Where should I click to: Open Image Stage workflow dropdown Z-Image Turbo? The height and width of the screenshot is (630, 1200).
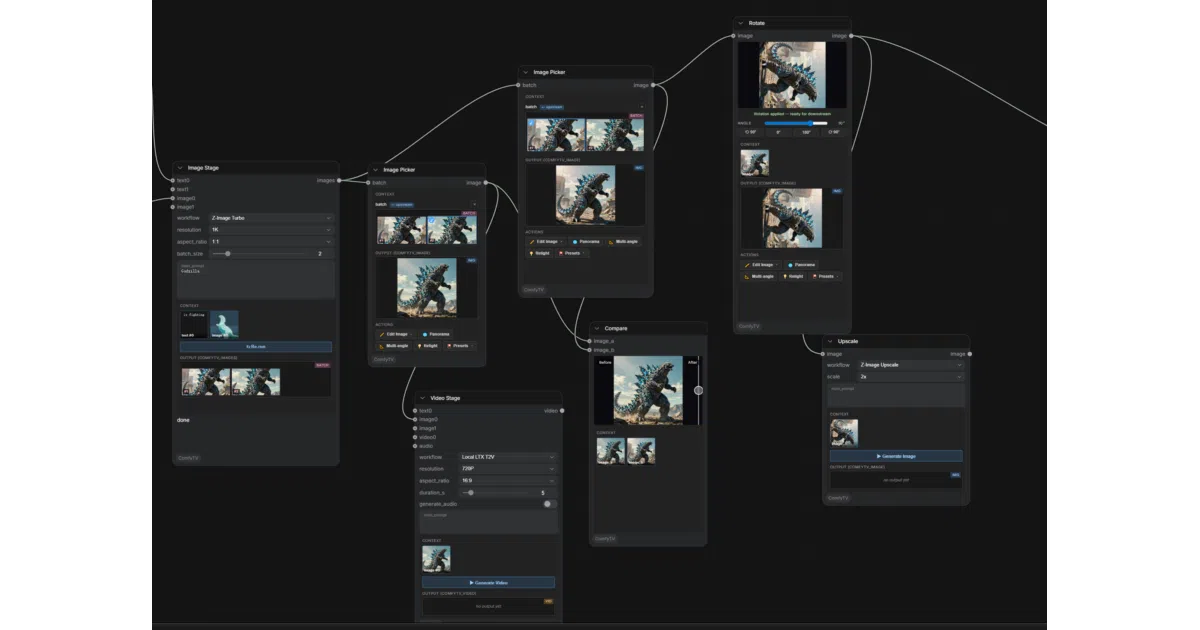pyautogui.click(x=271, y=217)
